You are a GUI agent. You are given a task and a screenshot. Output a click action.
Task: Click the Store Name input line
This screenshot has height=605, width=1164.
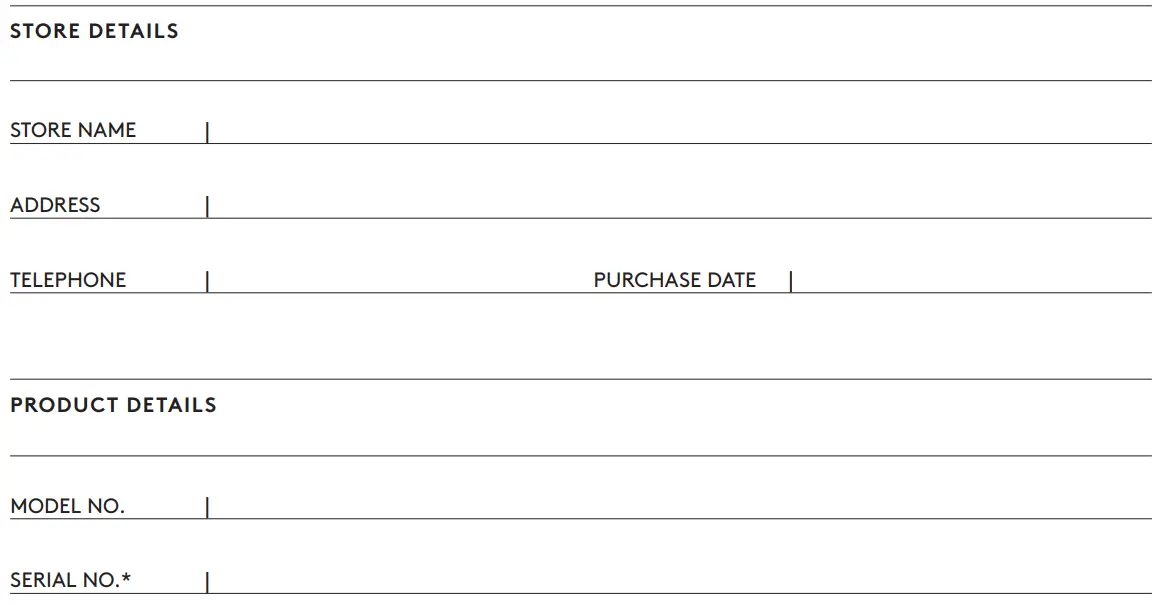point(680,131)
